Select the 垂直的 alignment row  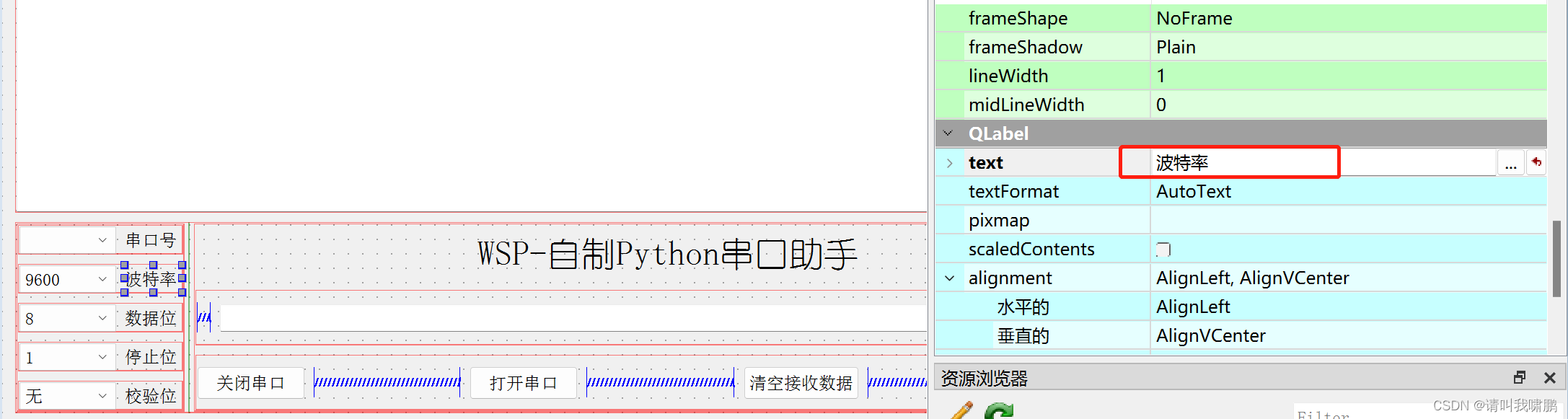(1241, 335)
